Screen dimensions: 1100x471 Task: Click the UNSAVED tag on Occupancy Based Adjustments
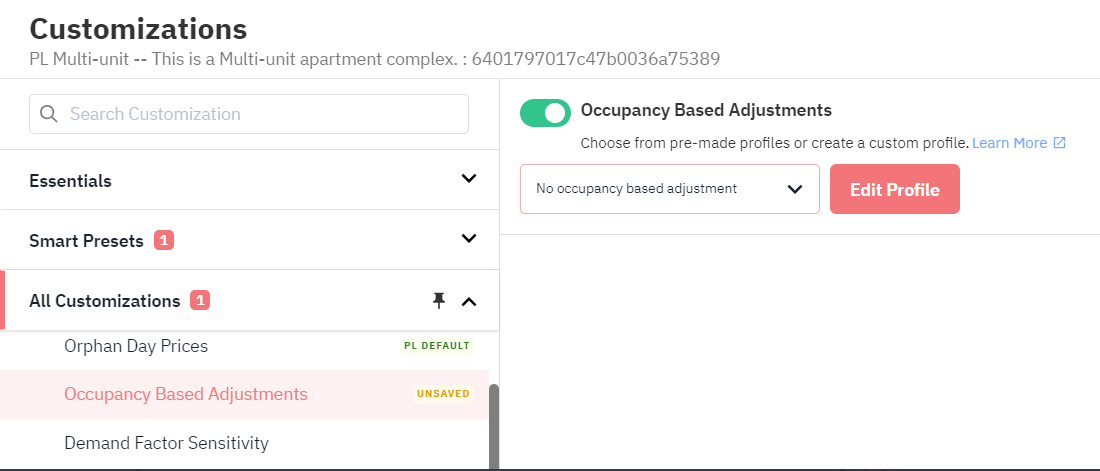[x=443, y=394]
